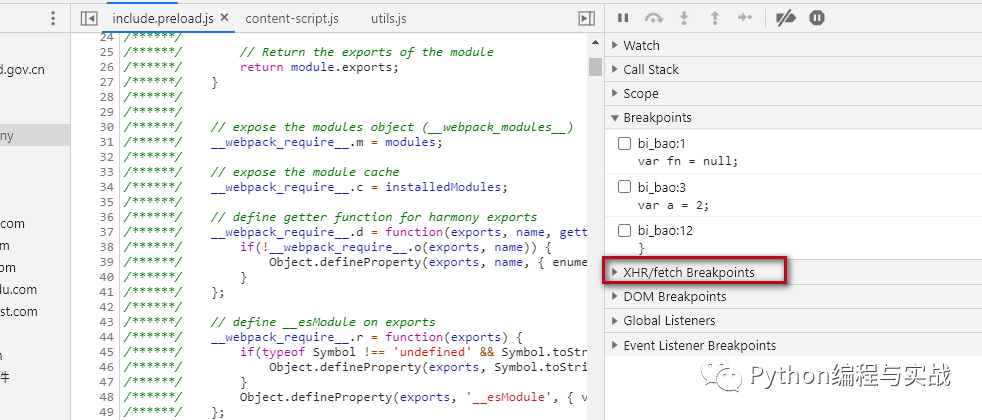Switch to content-script.js tab

(292, 19)
